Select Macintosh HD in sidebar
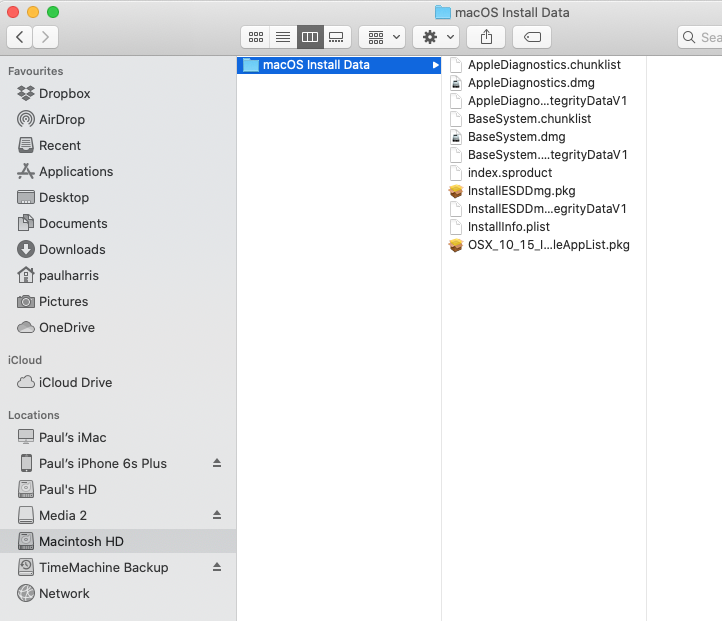The height and width of the screenshot is (621, 722). (118, 541)
